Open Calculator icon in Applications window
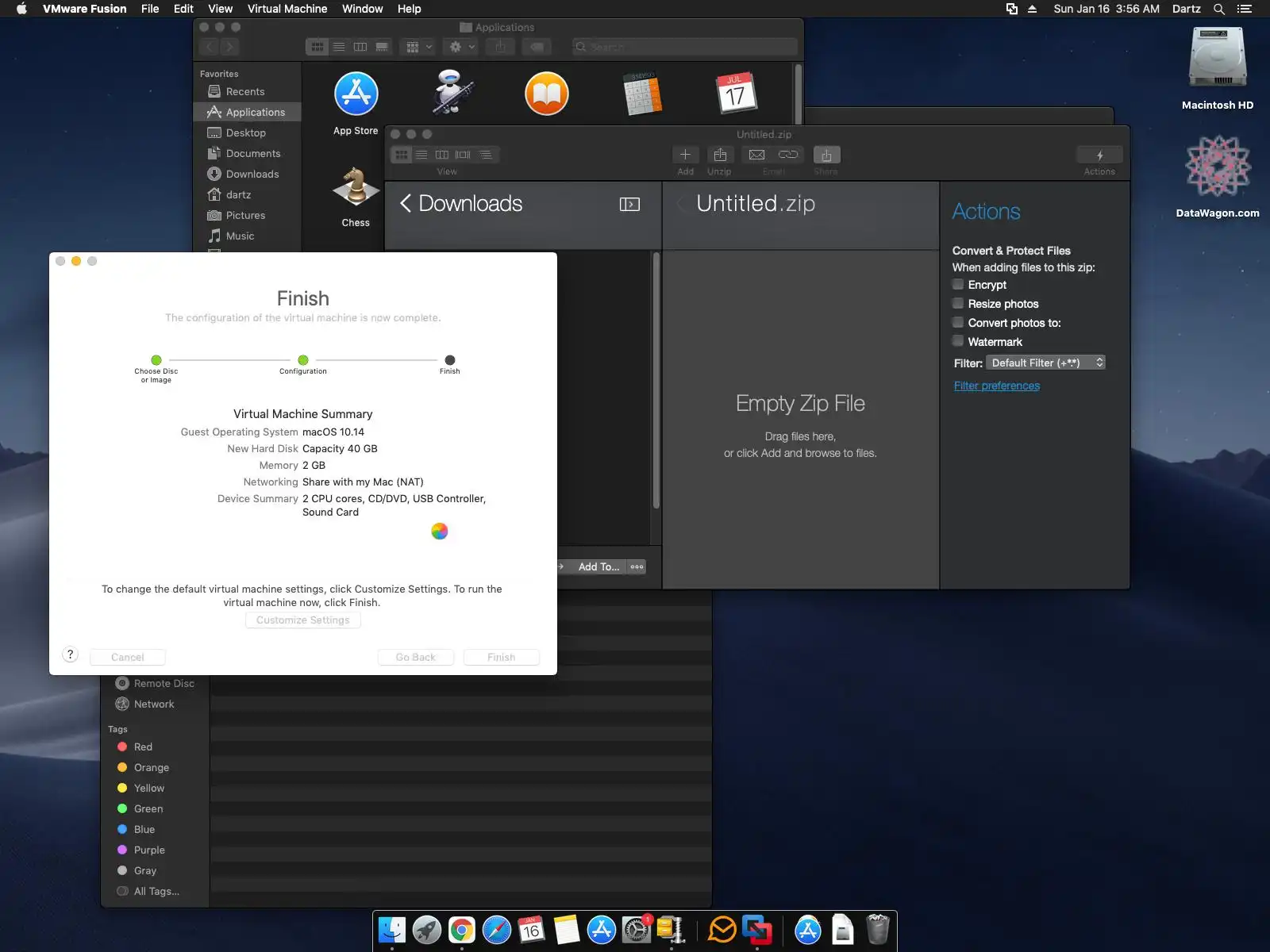Viewport: 1270px width, 952px height. pos(642,94)
